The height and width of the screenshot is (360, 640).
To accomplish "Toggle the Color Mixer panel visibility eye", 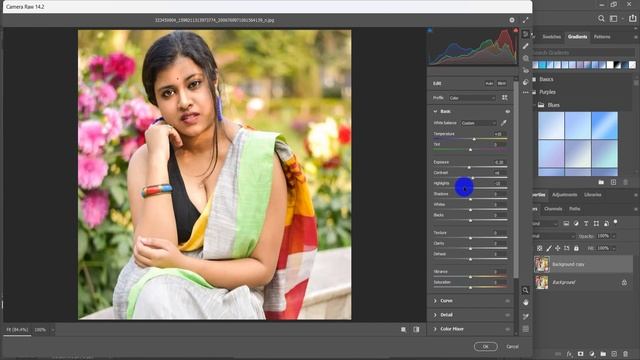I will coord(508,329).
